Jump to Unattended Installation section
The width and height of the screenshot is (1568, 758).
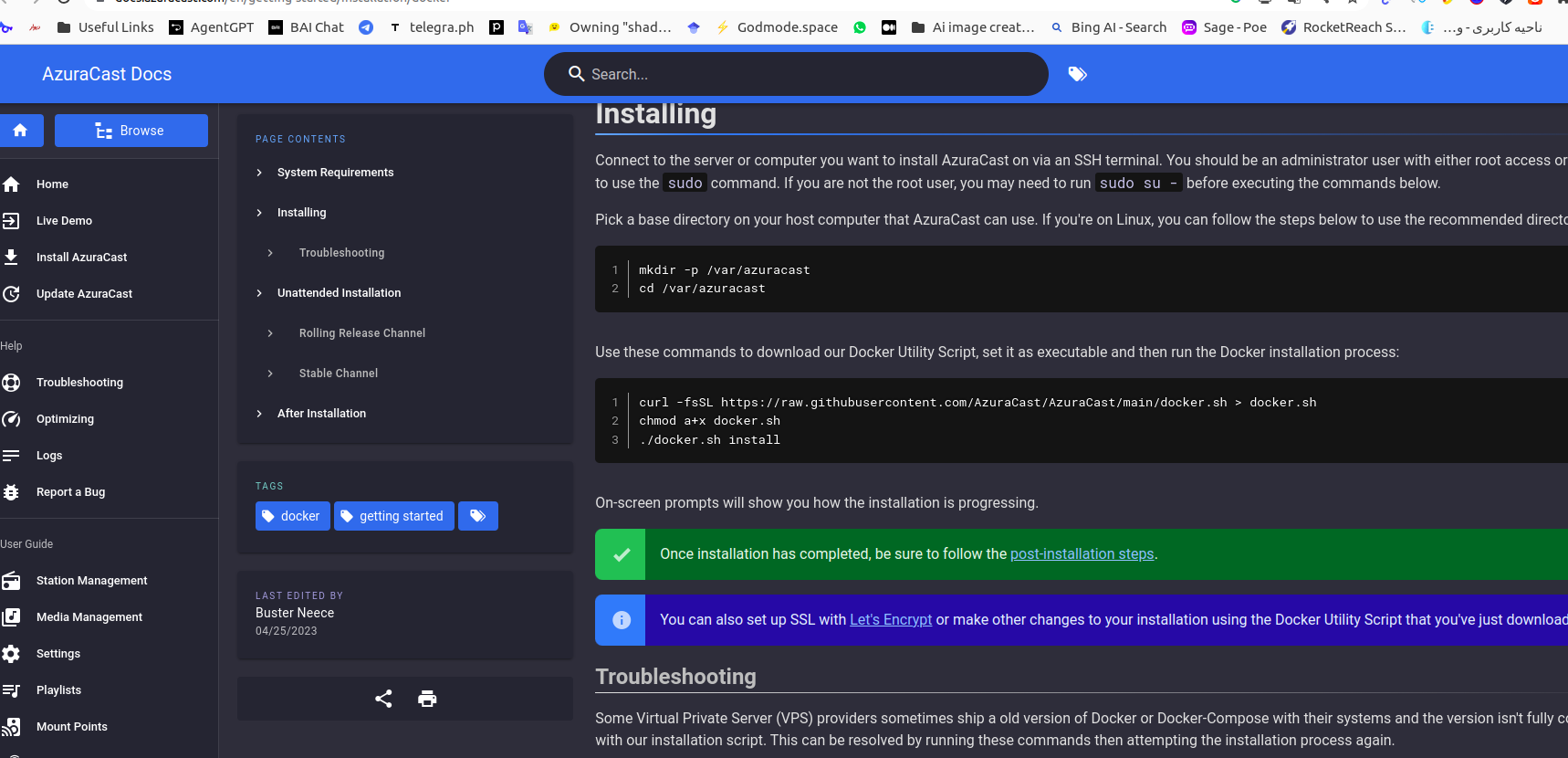point(340,293)
